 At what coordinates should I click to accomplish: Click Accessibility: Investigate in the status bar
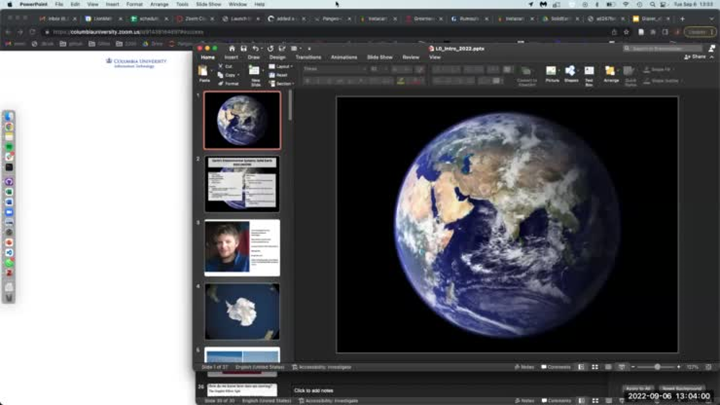click(x=320, y=367)
